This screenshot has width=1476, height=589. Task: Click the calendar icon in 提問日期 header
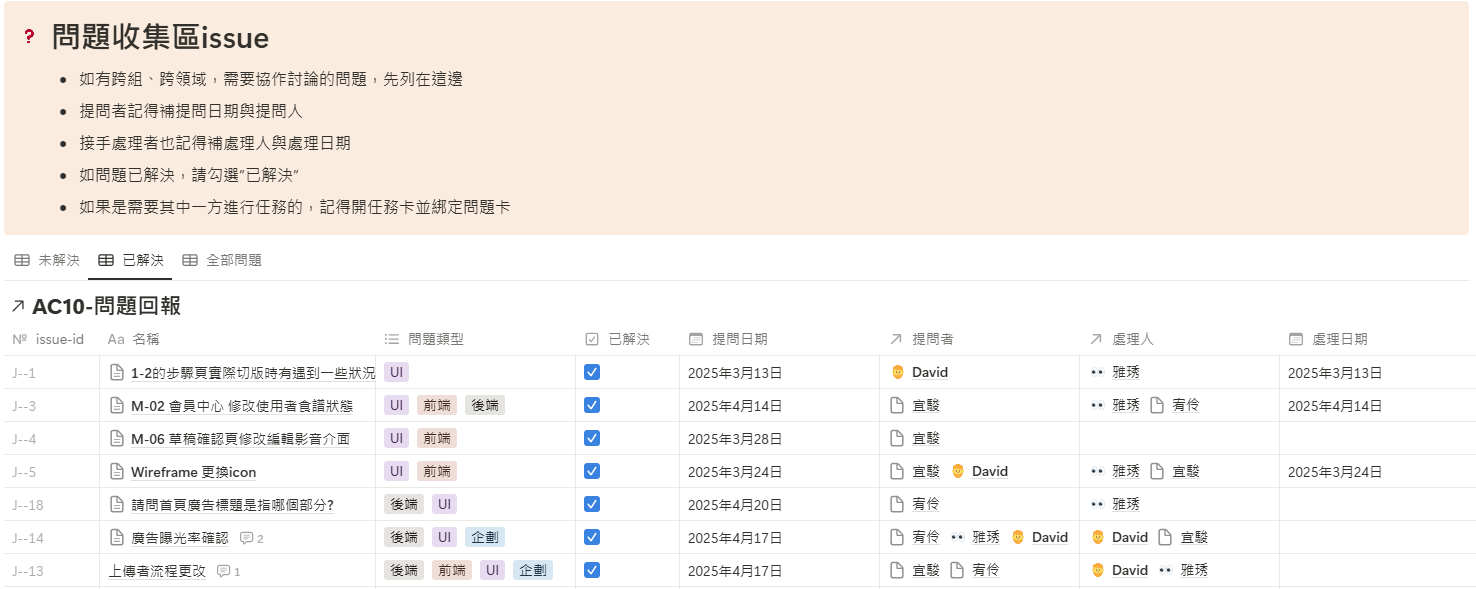tap(696, 340)
